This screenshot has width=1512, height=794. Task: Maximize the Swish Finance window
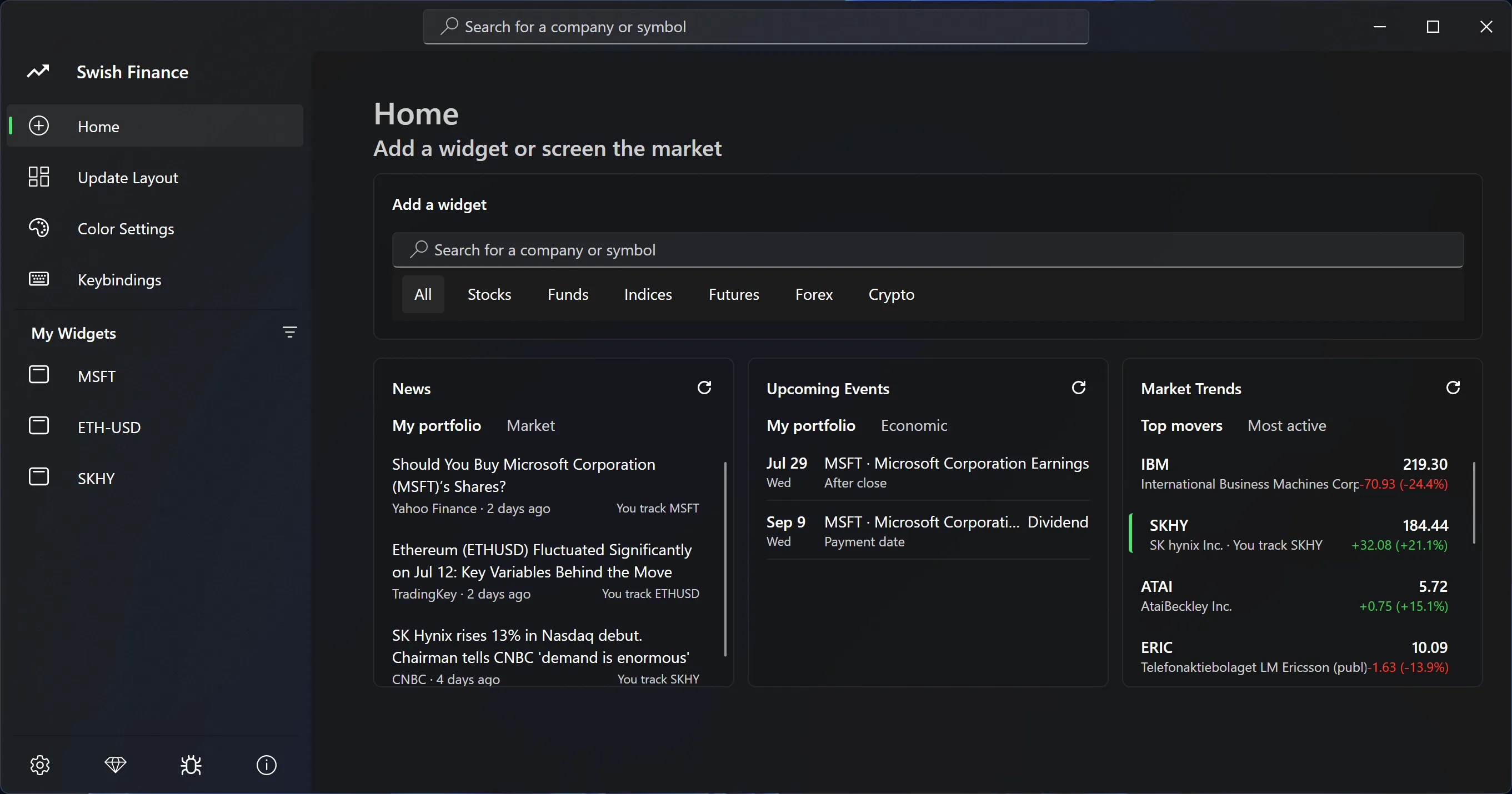click(x=1433, y=27)
